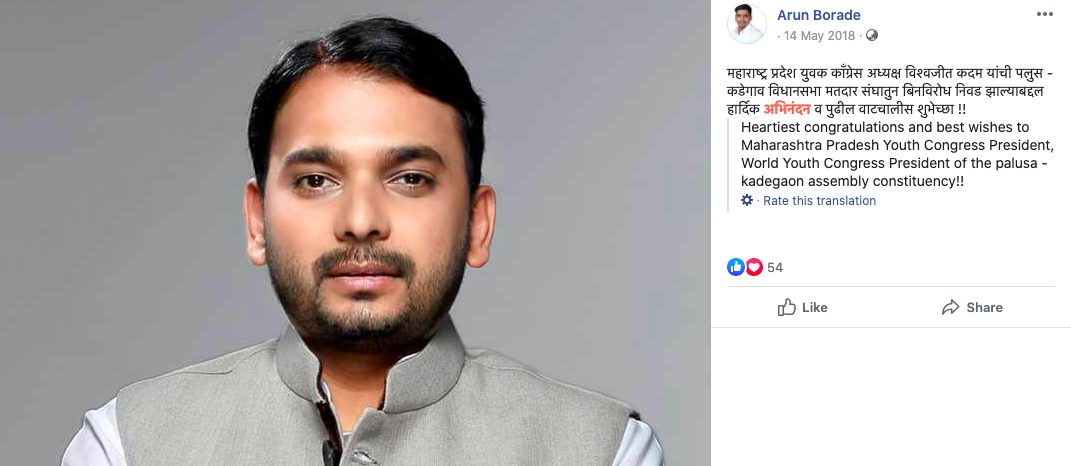The width and height of the screenshot is (1071, 466).
Task: Open Arun Borade's profile picture
Action: pyautogui.click(x=747, y=24)
